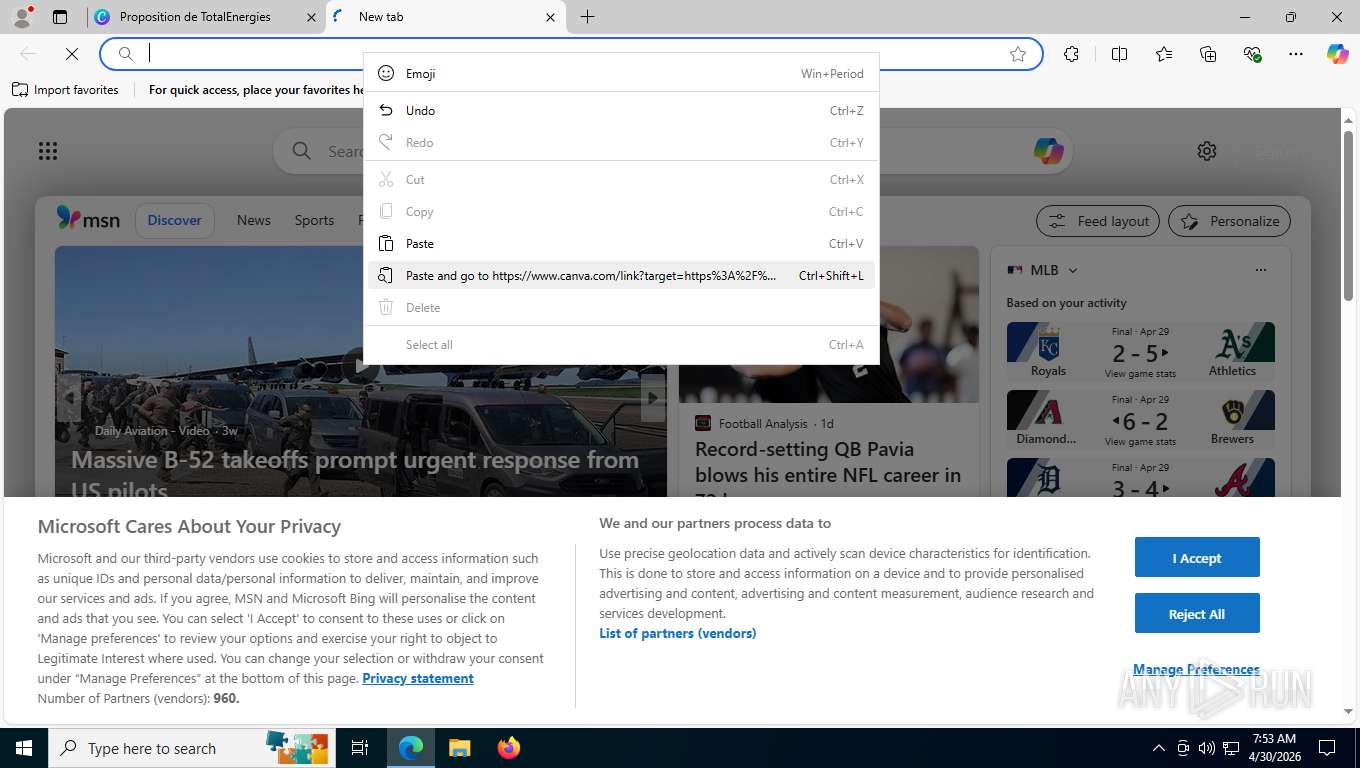This screenshot has height=768, width=1360.
Task: Open Massive B-52 takeoffs article headline
Action: pos(355,475)
